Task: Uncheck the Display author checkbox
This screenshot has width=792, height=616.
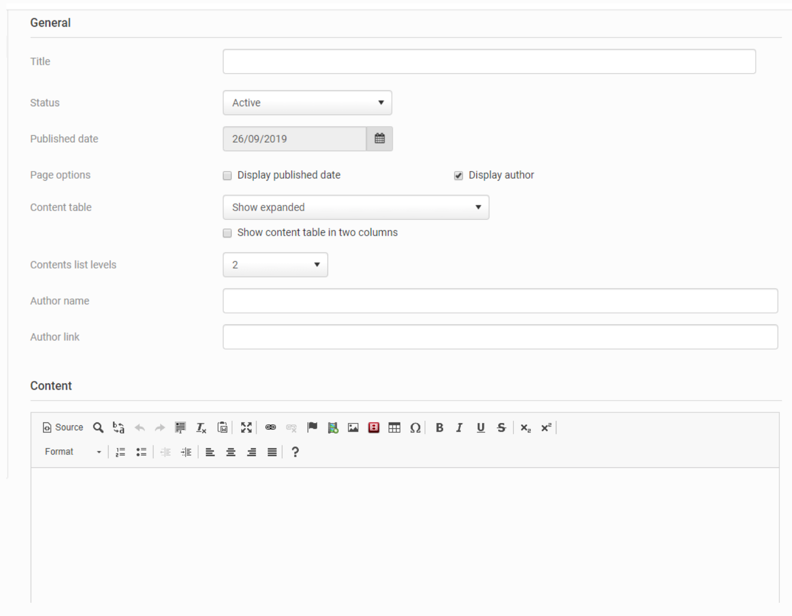Action: (459, 175)
